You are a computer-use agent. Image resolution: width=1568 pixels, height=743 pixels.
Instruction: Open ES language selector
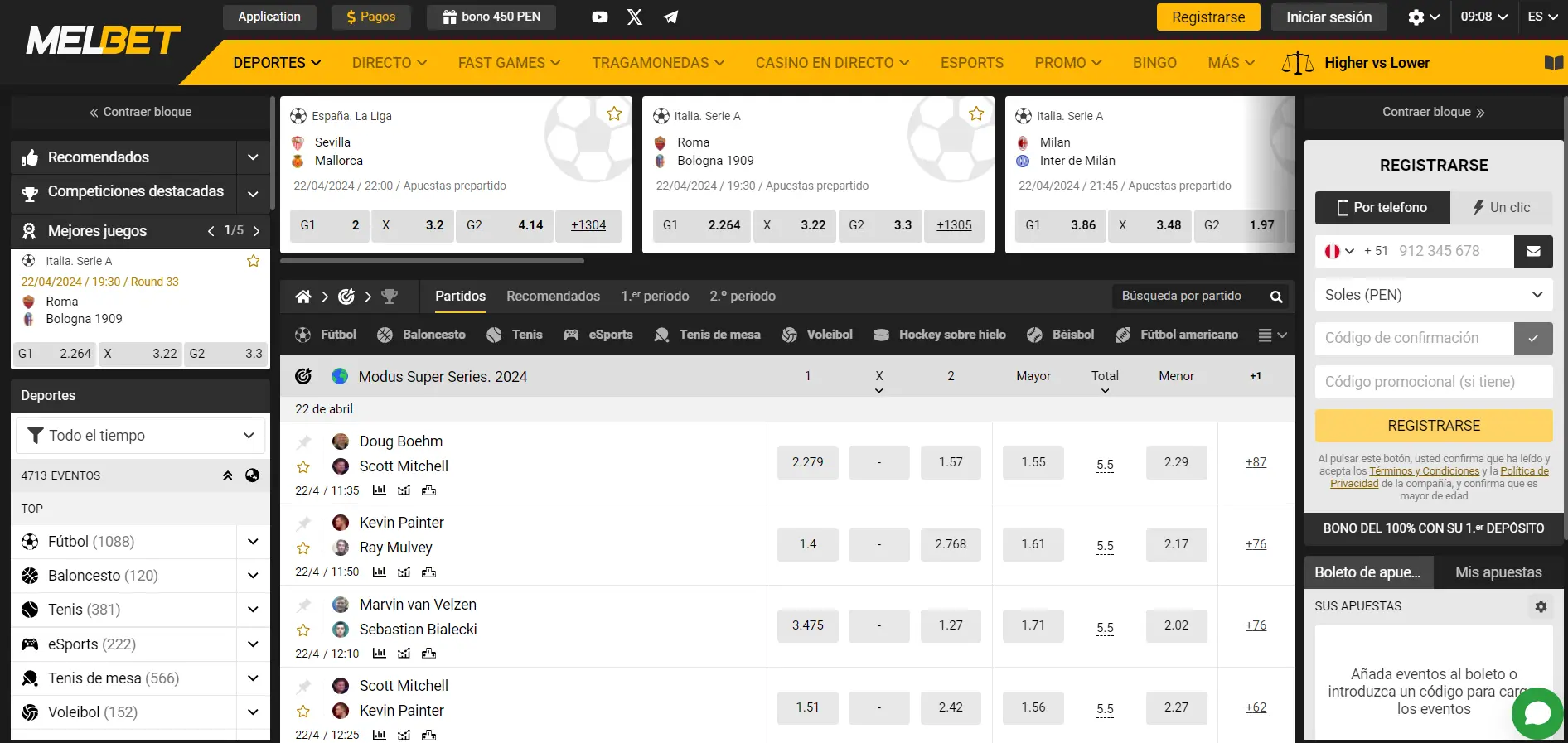coord(1541,17)
